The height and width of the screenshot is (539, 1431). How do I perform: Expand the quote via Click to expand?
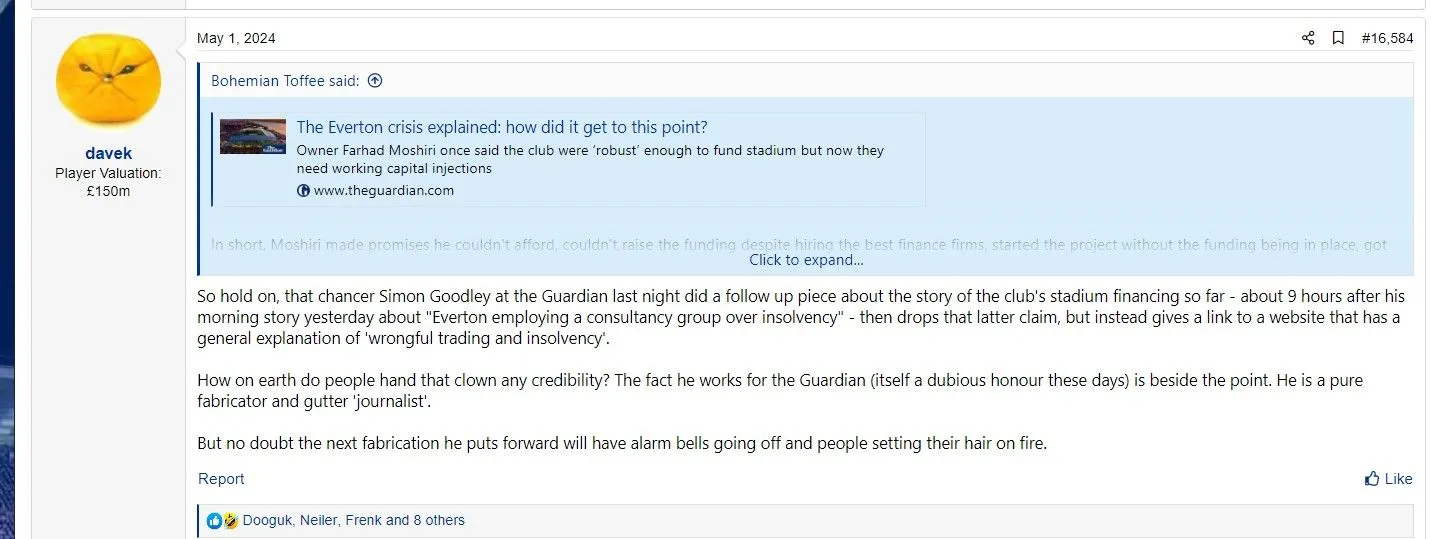[x=806, y=260]
